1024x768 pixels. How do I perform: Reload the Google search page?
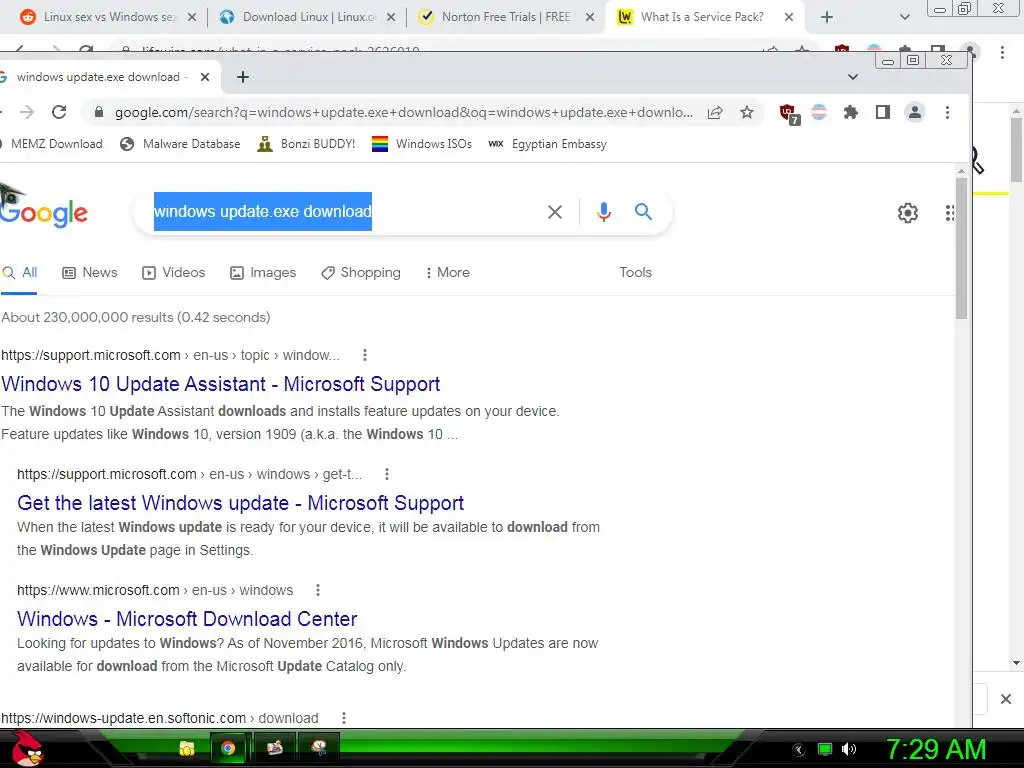[59, 112]
